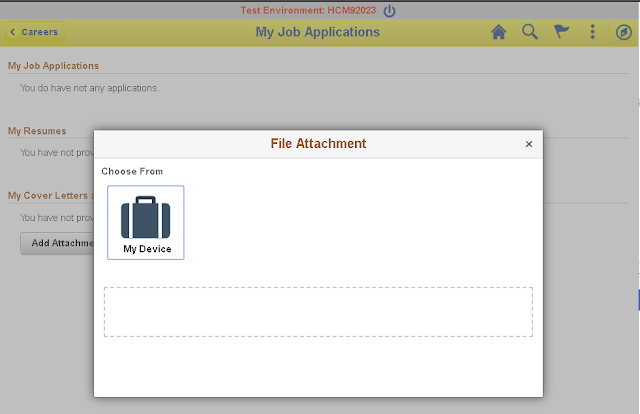
Task: Click the power icon beside Test Environment
Action: click(390, 10)
